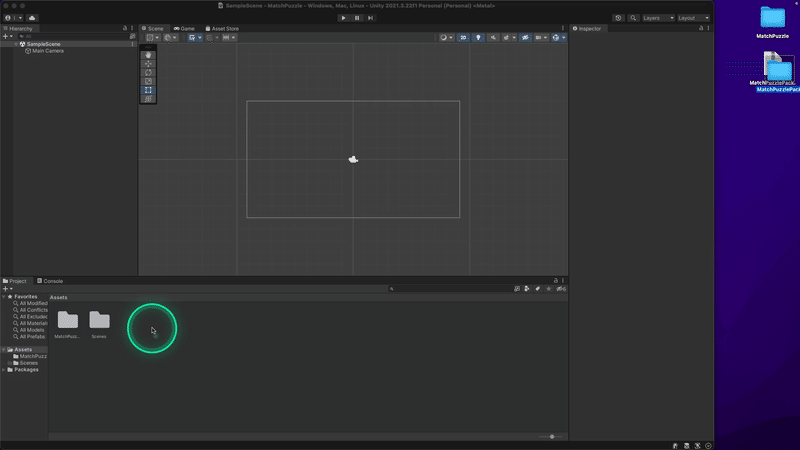Open global/local rotation dropdown
This screenshot has height=450, width=800.
coord(170,37)
